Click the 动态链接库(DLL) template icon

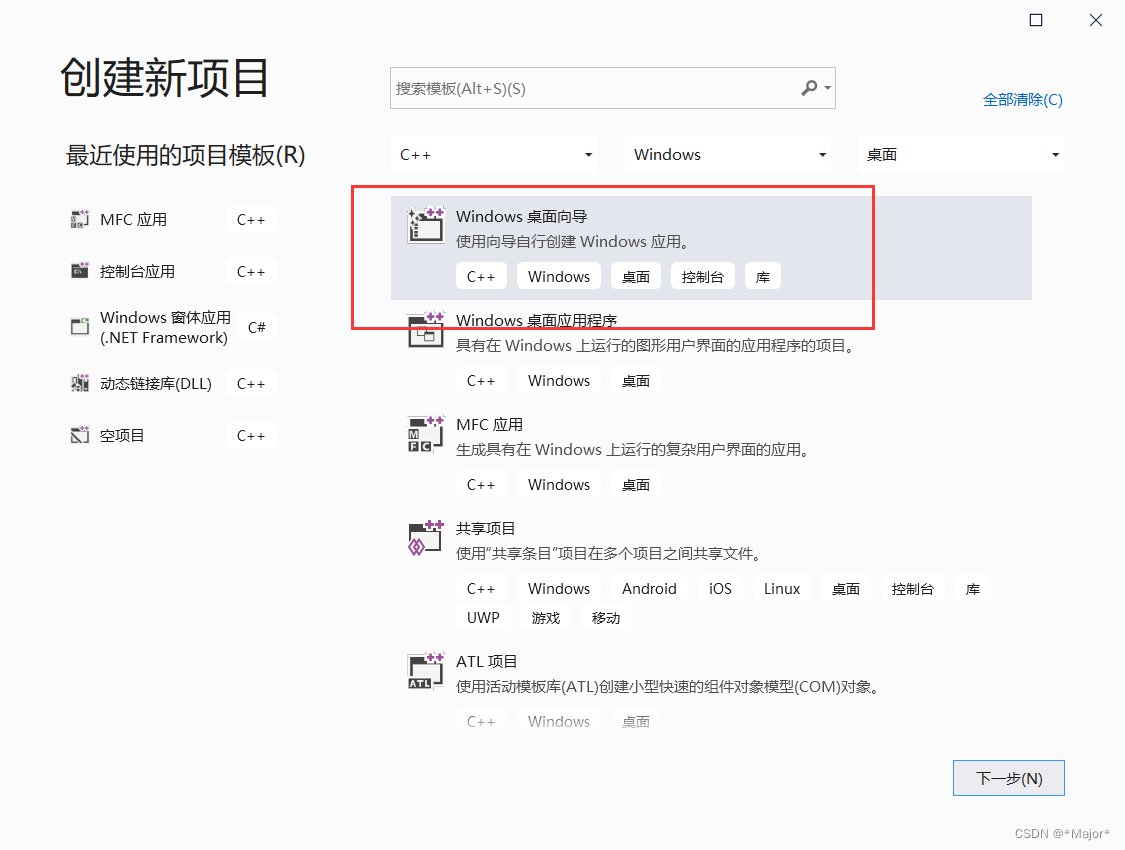[80, 383]
